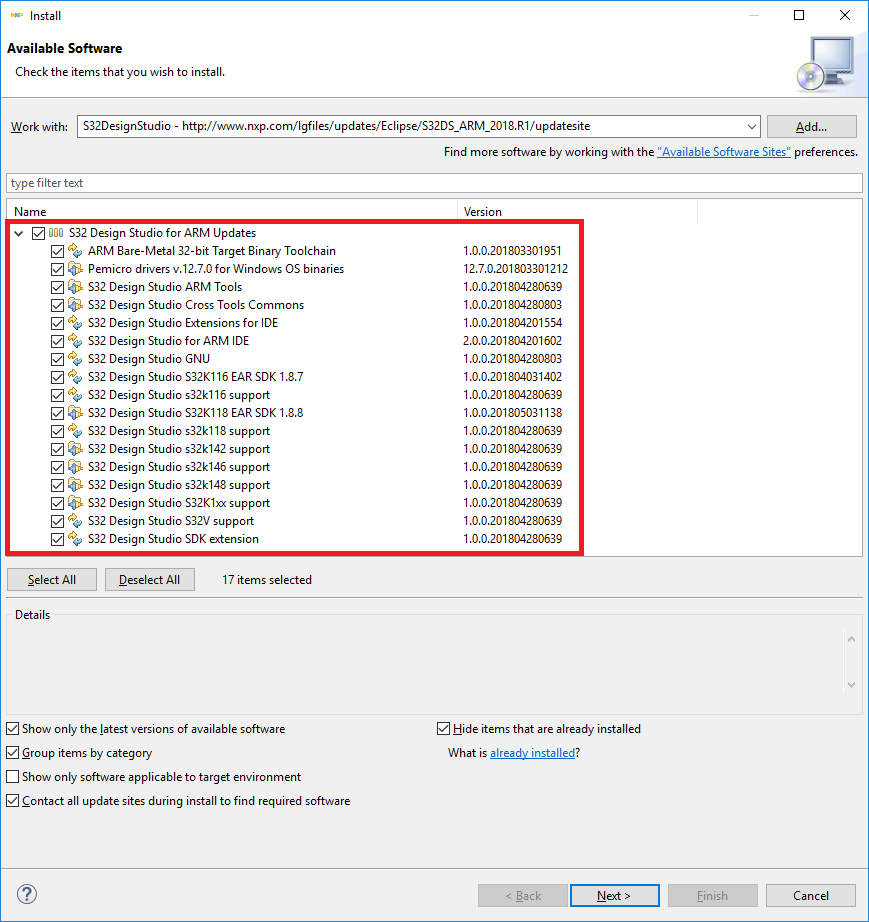Toggle Contact all update sites during install
The width and height of the screenshot is (869, 922).
(x=12, y=801)
